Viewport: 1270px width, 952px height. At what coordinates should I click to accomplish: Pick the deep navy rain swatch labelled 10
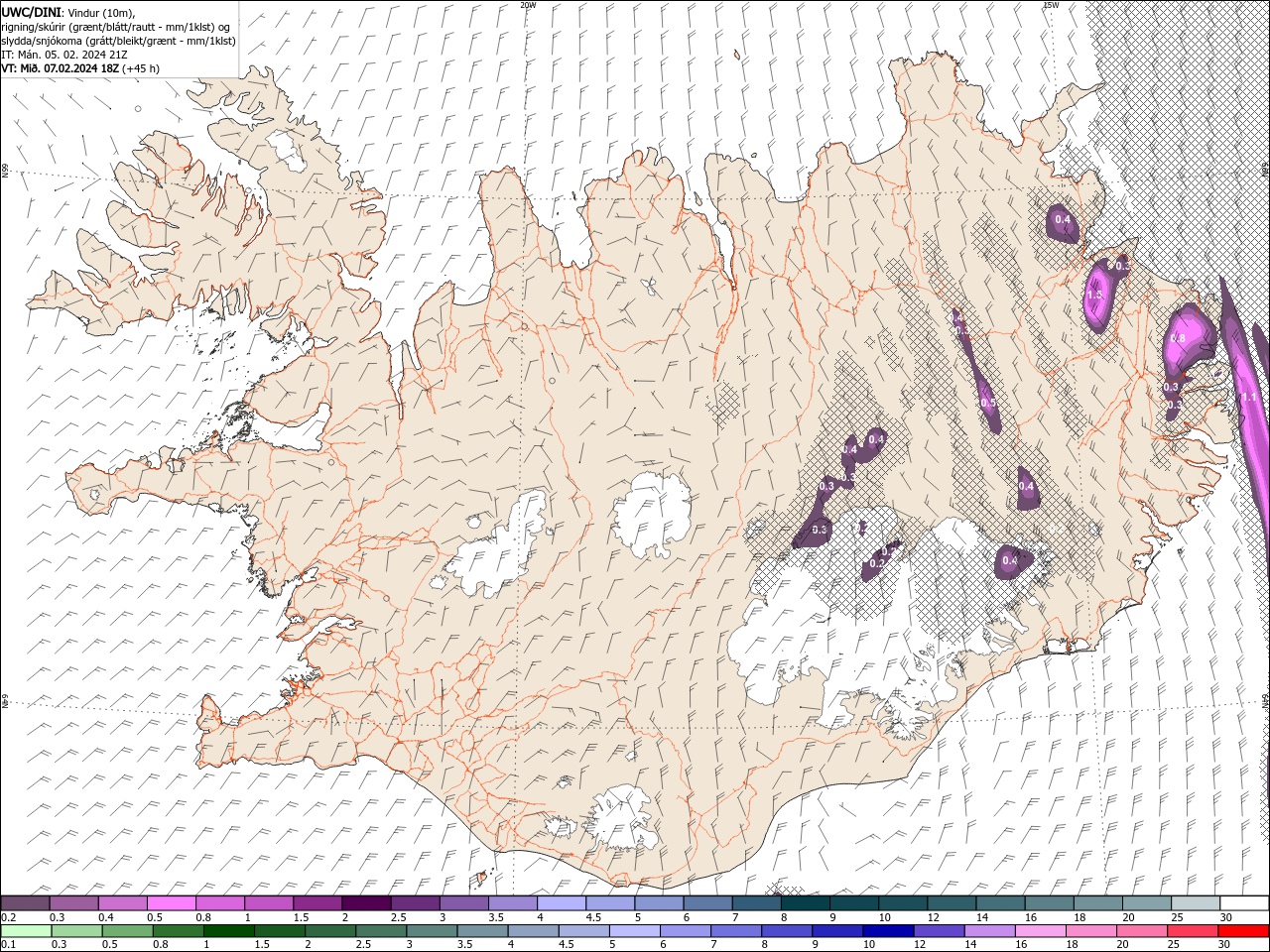point(888,931)
